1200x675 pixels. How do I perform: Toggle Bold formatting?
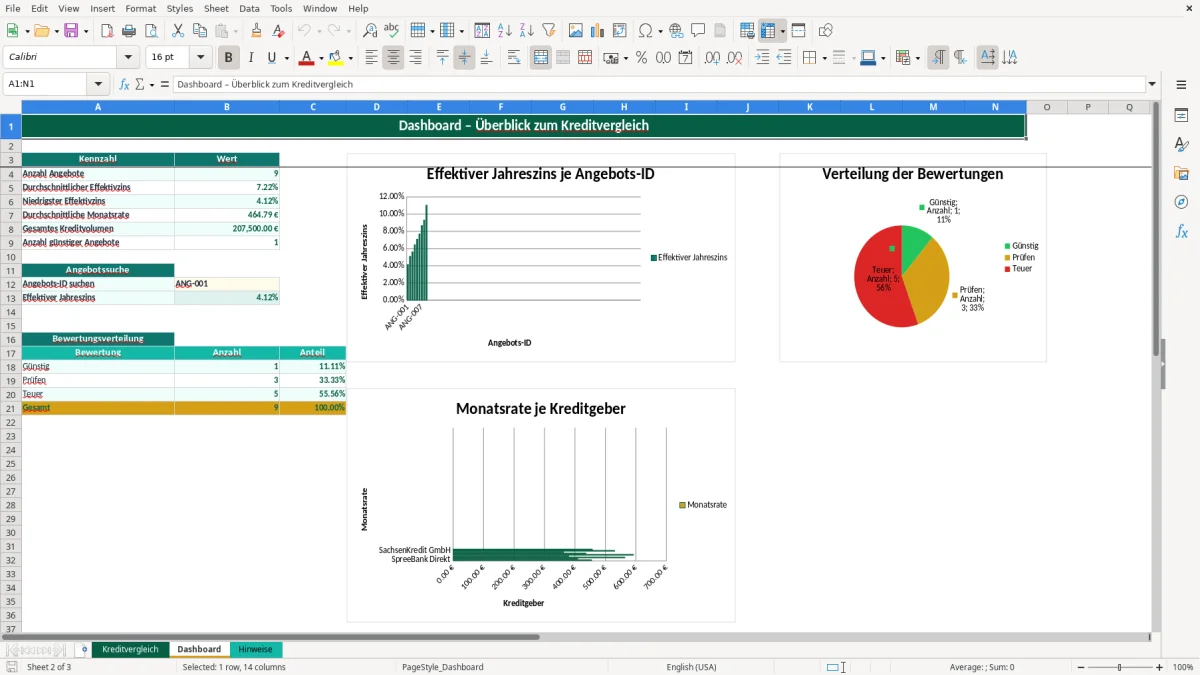pos(228,58)
